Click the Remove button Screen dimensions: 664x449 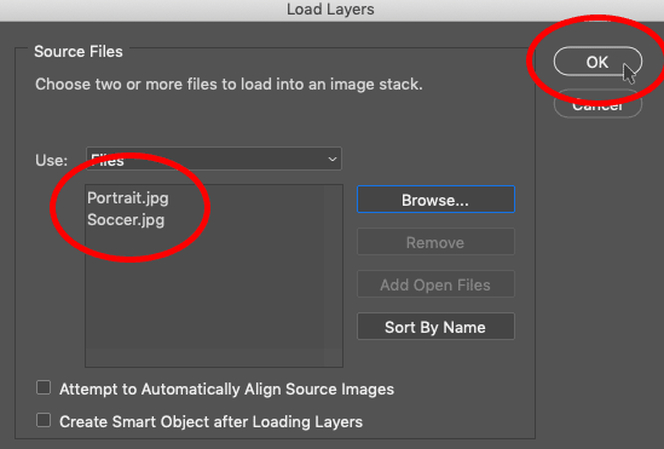(x=435, y=242)
